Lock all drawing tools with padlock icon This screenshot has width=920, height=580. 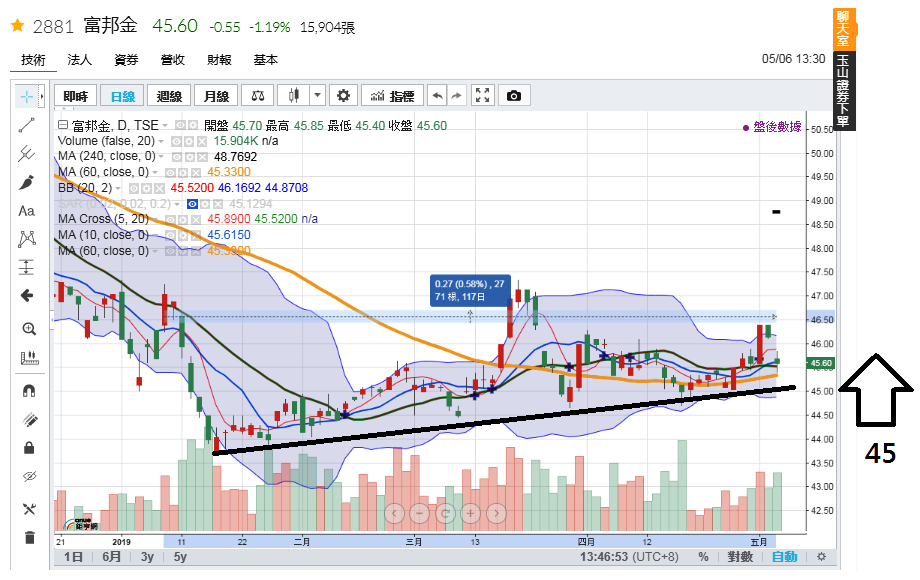click(x=29, y=448)
